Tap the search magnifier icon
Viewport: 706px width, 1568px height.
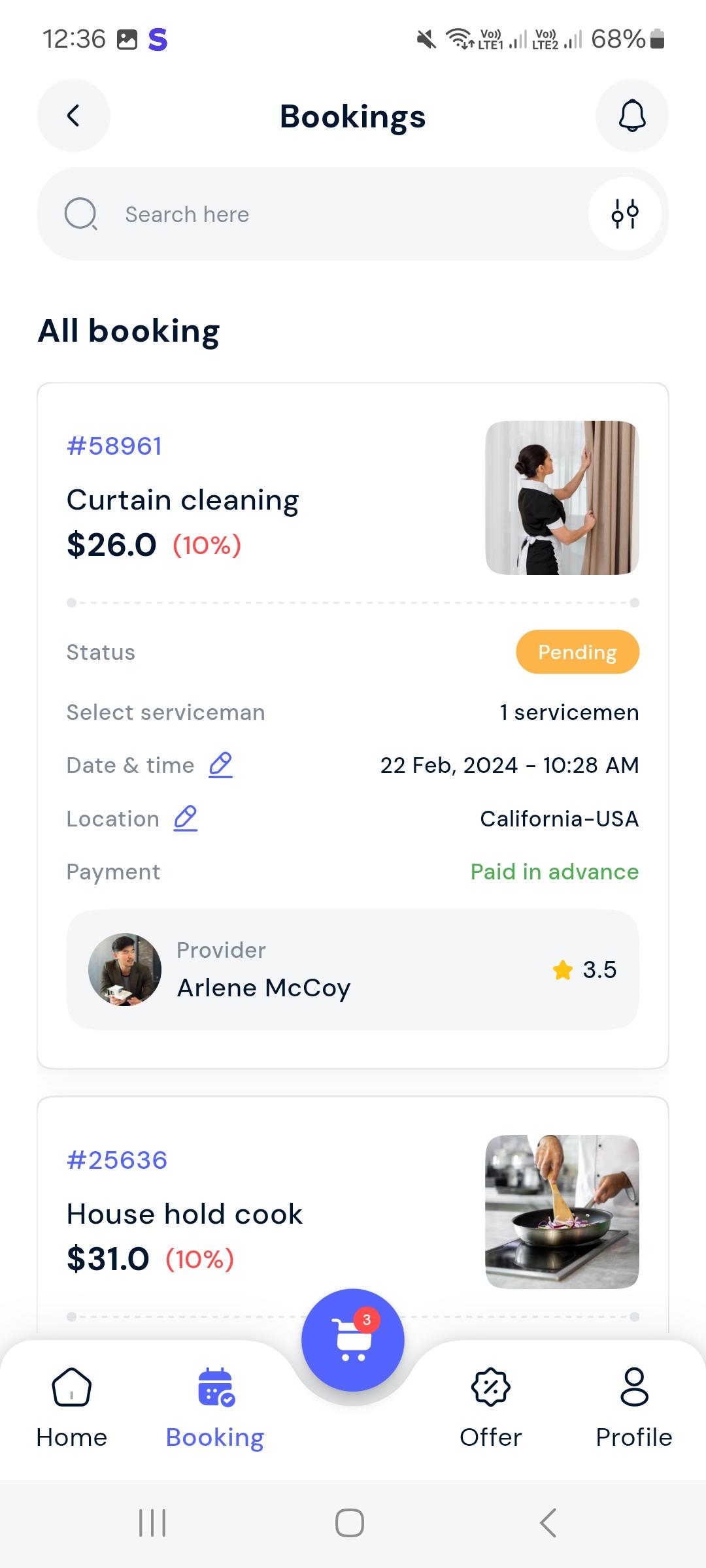81,214
